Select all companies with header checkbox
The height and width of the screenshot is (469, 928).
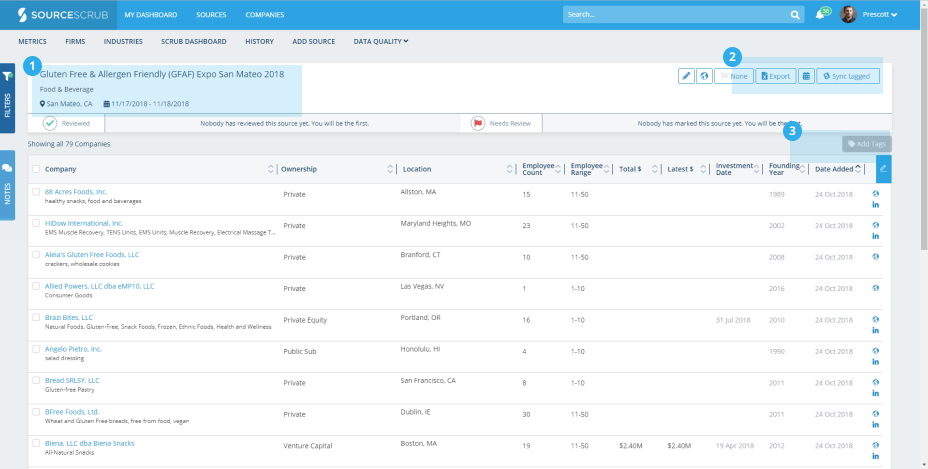(x=36, y=169)
